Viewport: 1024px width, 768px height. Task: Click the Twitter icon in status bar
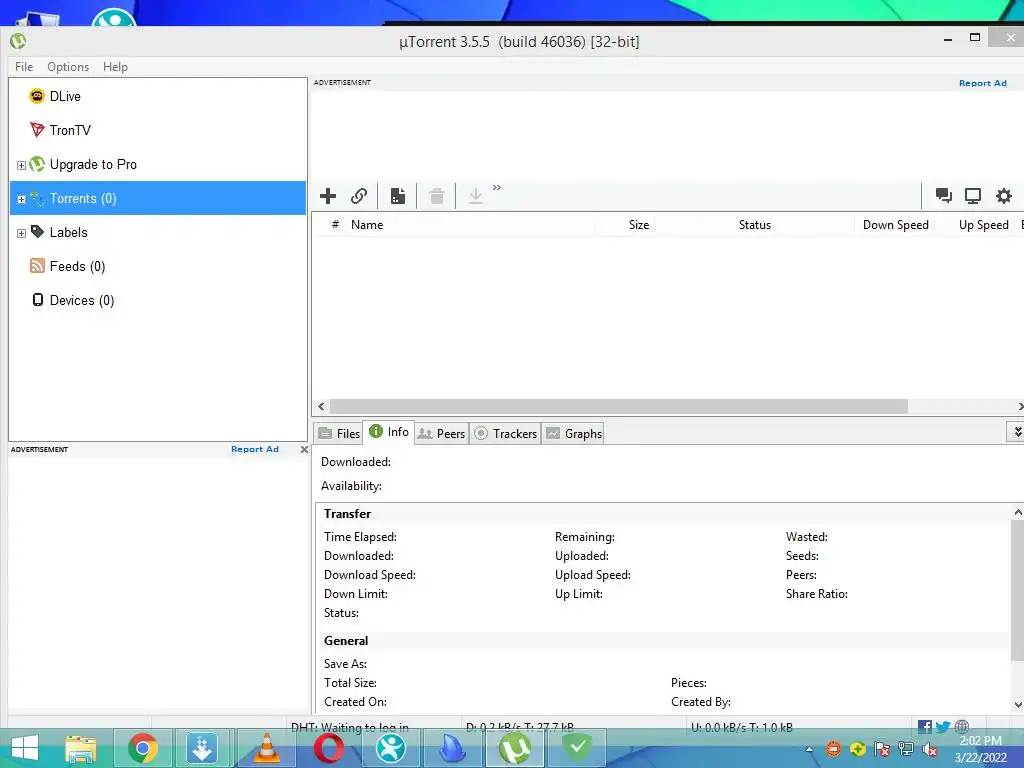[942, 726]
